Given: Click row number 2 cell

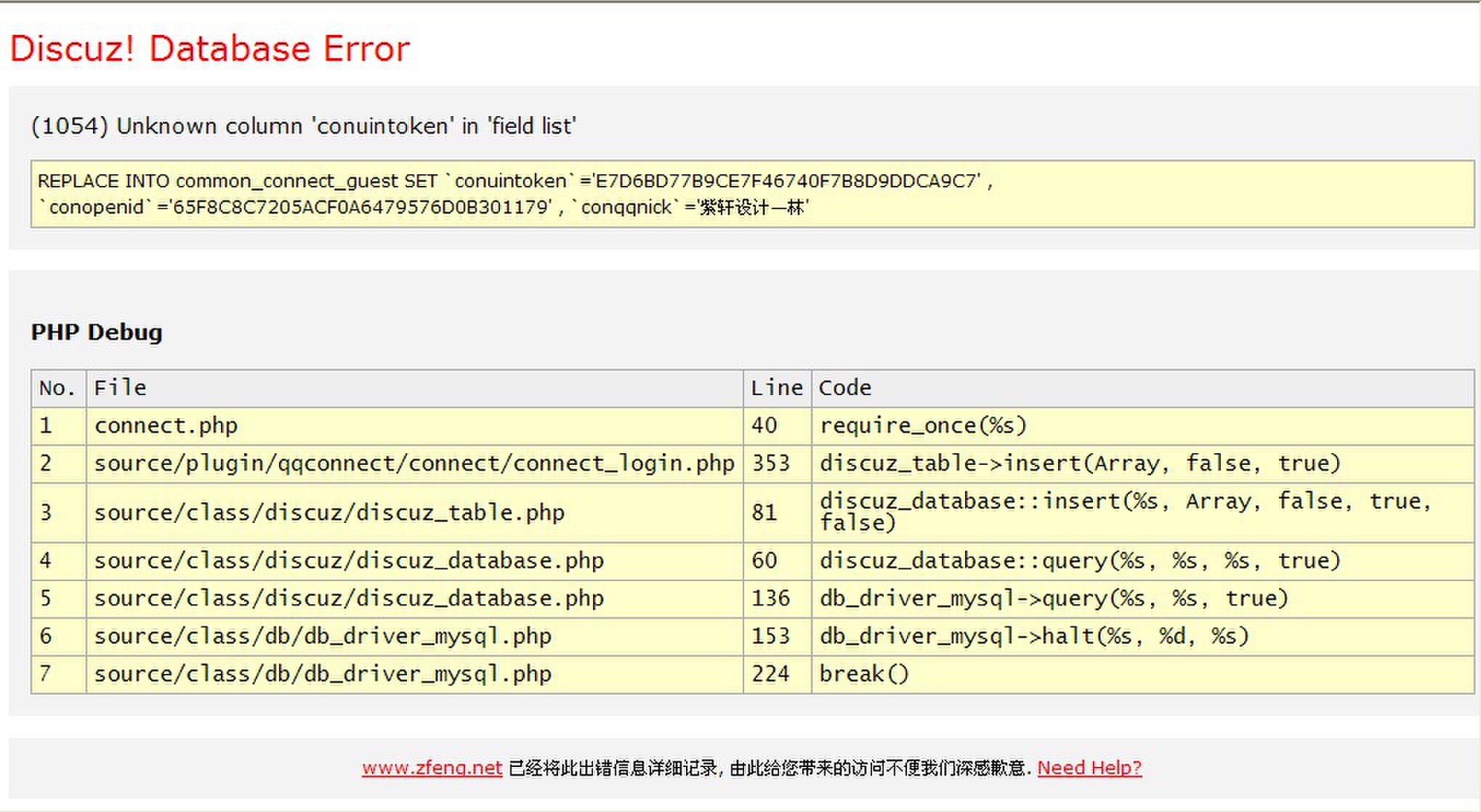Looking at the screenshot, I should [59, 464].
